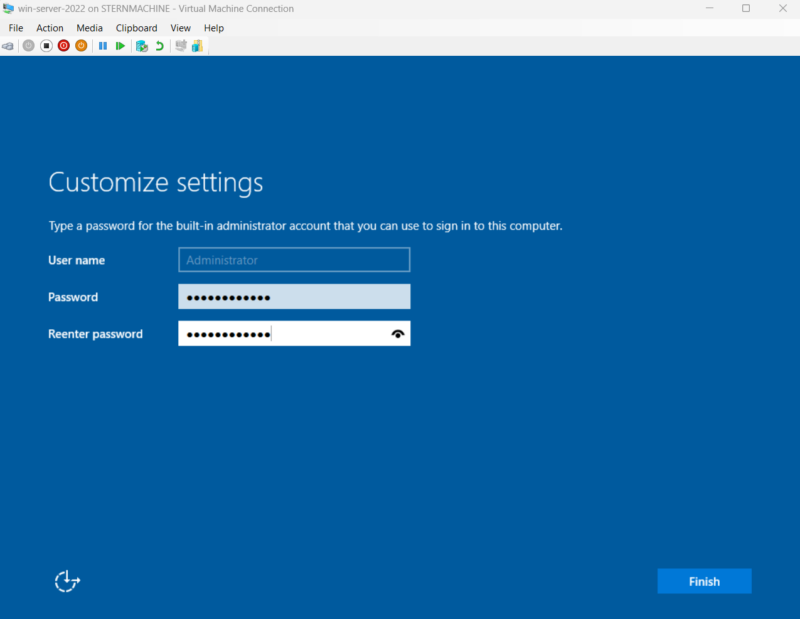
Task: Open the Action menu
Action: [50, 28]
